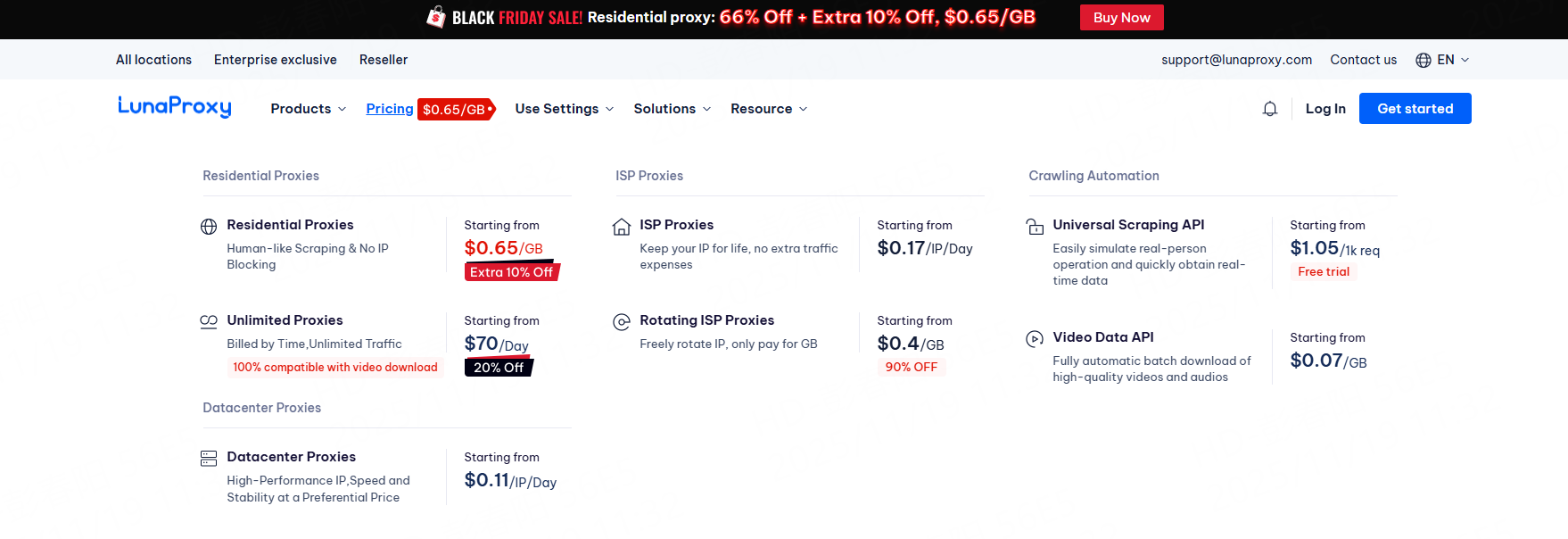Click the notification bell icon
This screenshot has width=1568, height=539.
1270,109
